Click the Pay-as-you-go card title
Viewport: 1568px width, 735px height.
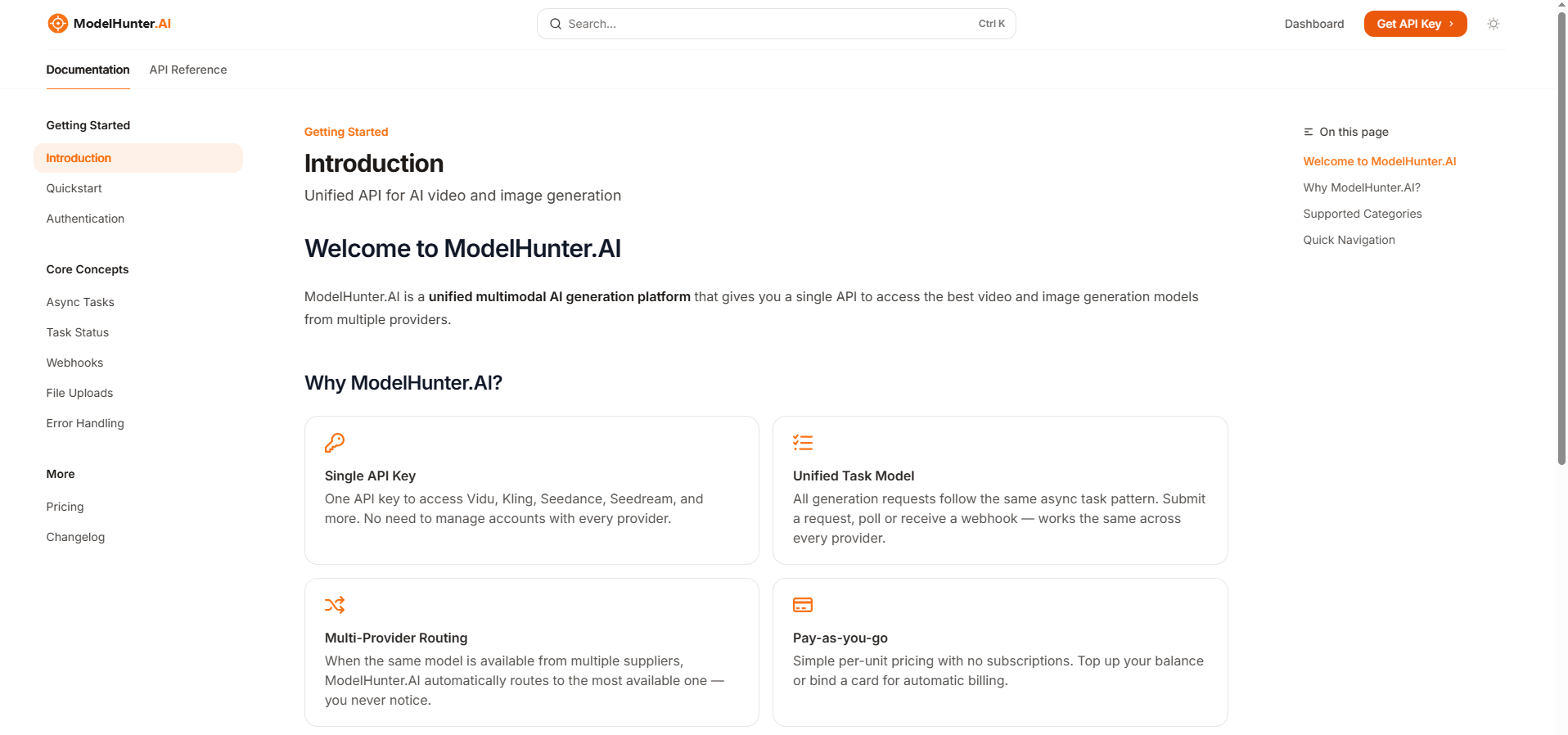(x=840, y=638)
